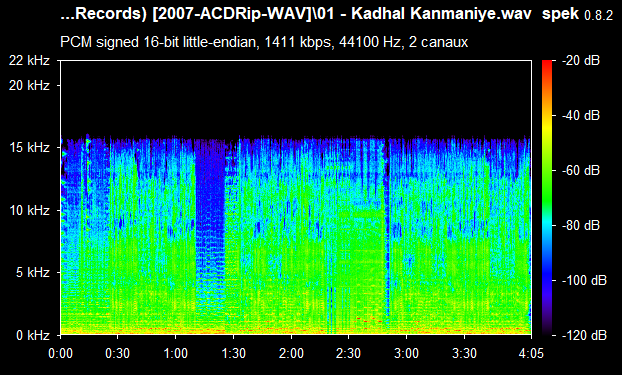The image size is (622, 375).
Task: Click the 15 kHz frequency axis label
Action: pyautogui.click(x=29, y=148)
